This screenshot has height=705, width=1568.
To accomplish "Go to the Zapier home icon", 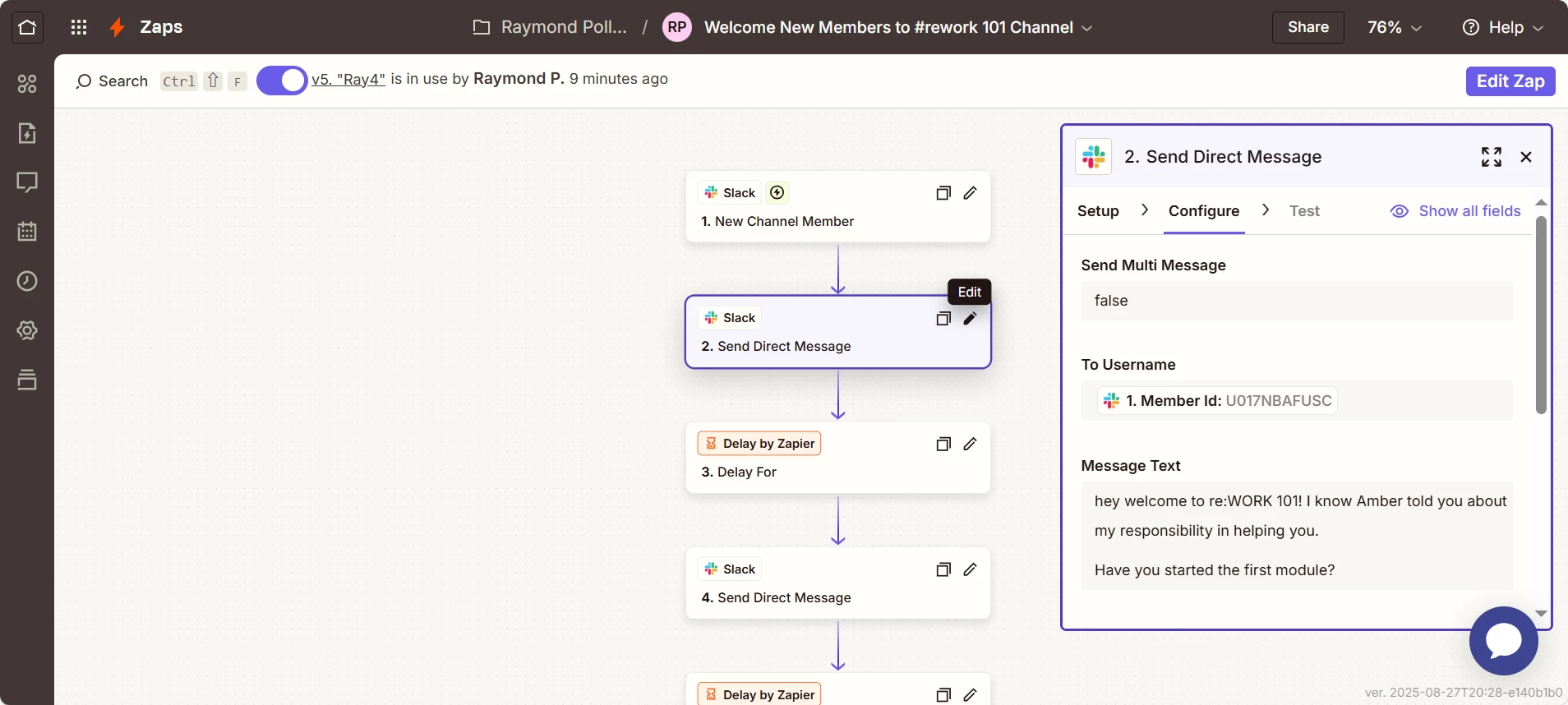I will point(27,27).
